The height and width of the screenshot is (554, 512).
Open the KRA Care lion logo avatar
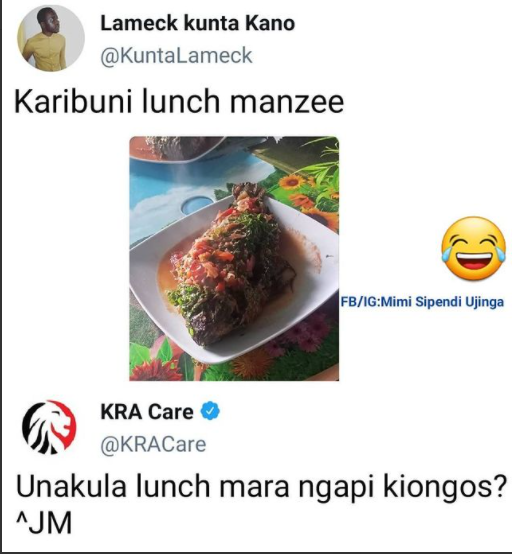click(x=49, y=427)
